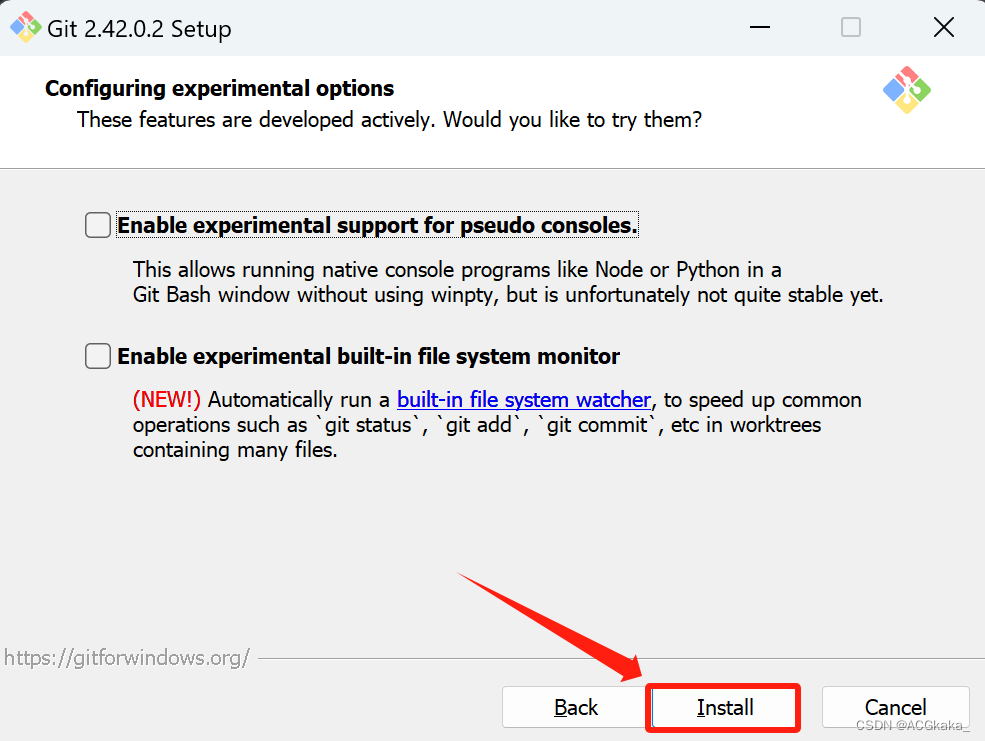Enable experimental pseudo consoles checkbox
Image resolution: width=985 pixels, height=741 pixels.
pos(98,226)
